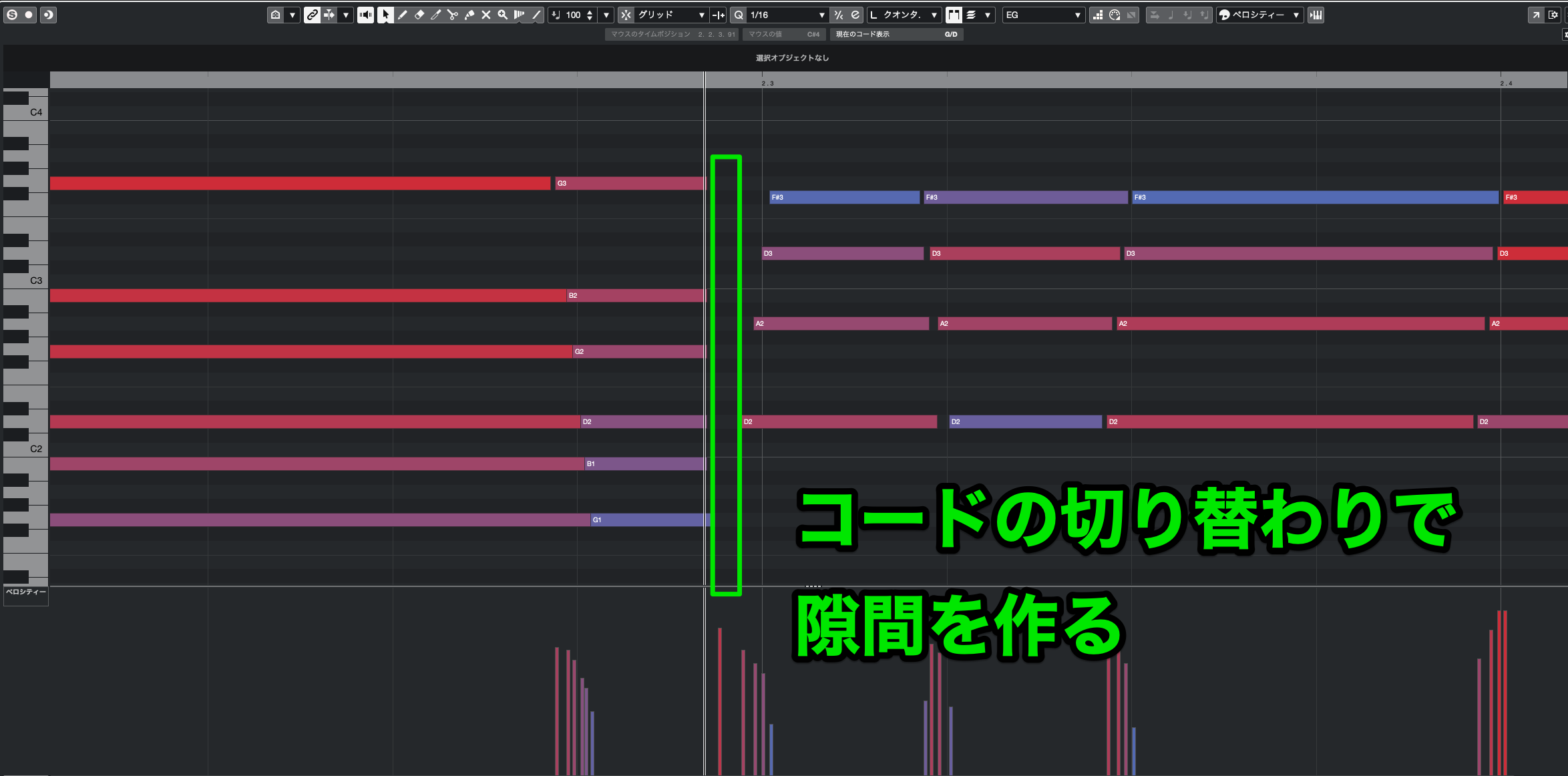Open event colors ベロシティー dropdown

pyautogui.click(x=1259, y=15)
